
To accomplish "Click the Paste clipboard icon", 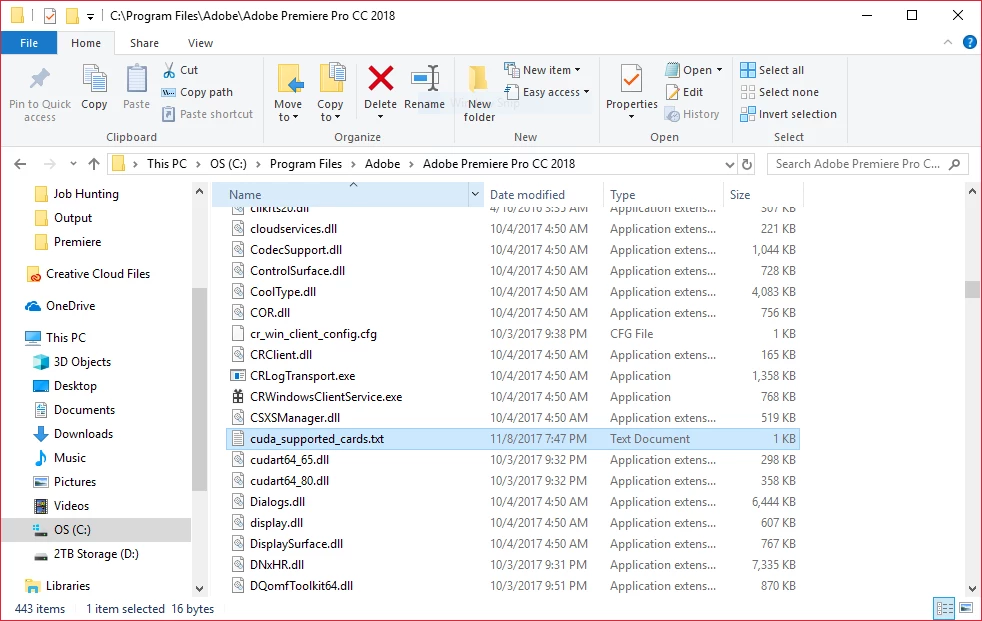I will 137,80.
